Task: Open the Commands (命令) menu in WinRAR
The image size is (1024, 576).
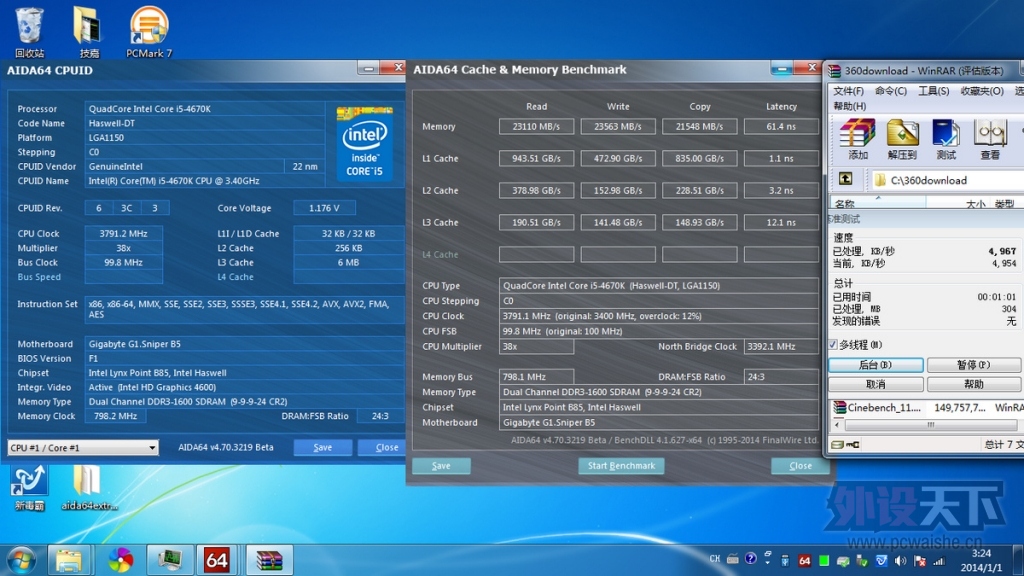Action: point(891,91)
